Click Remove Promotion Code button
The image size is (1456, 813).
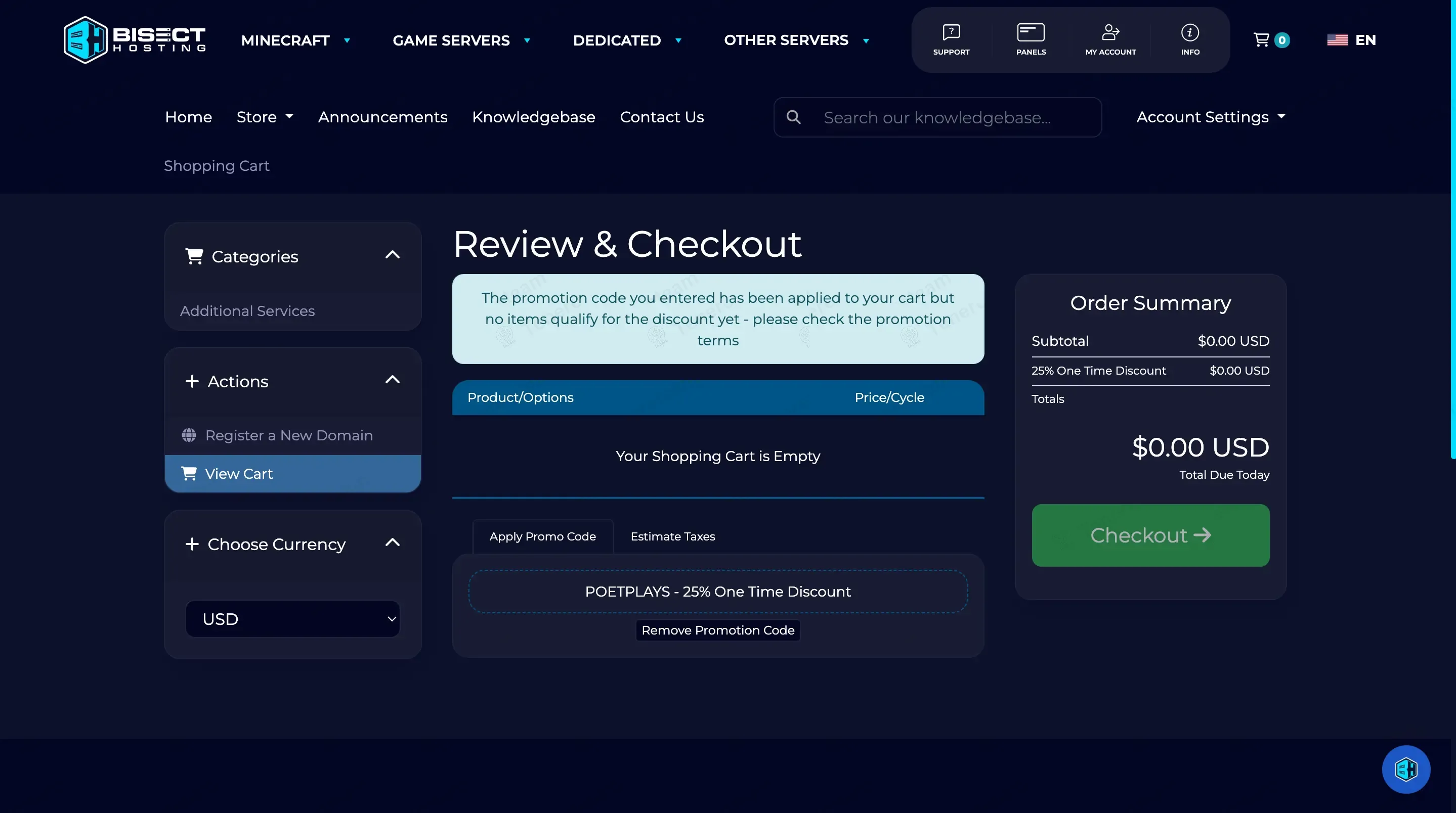[x=717, y=630]
